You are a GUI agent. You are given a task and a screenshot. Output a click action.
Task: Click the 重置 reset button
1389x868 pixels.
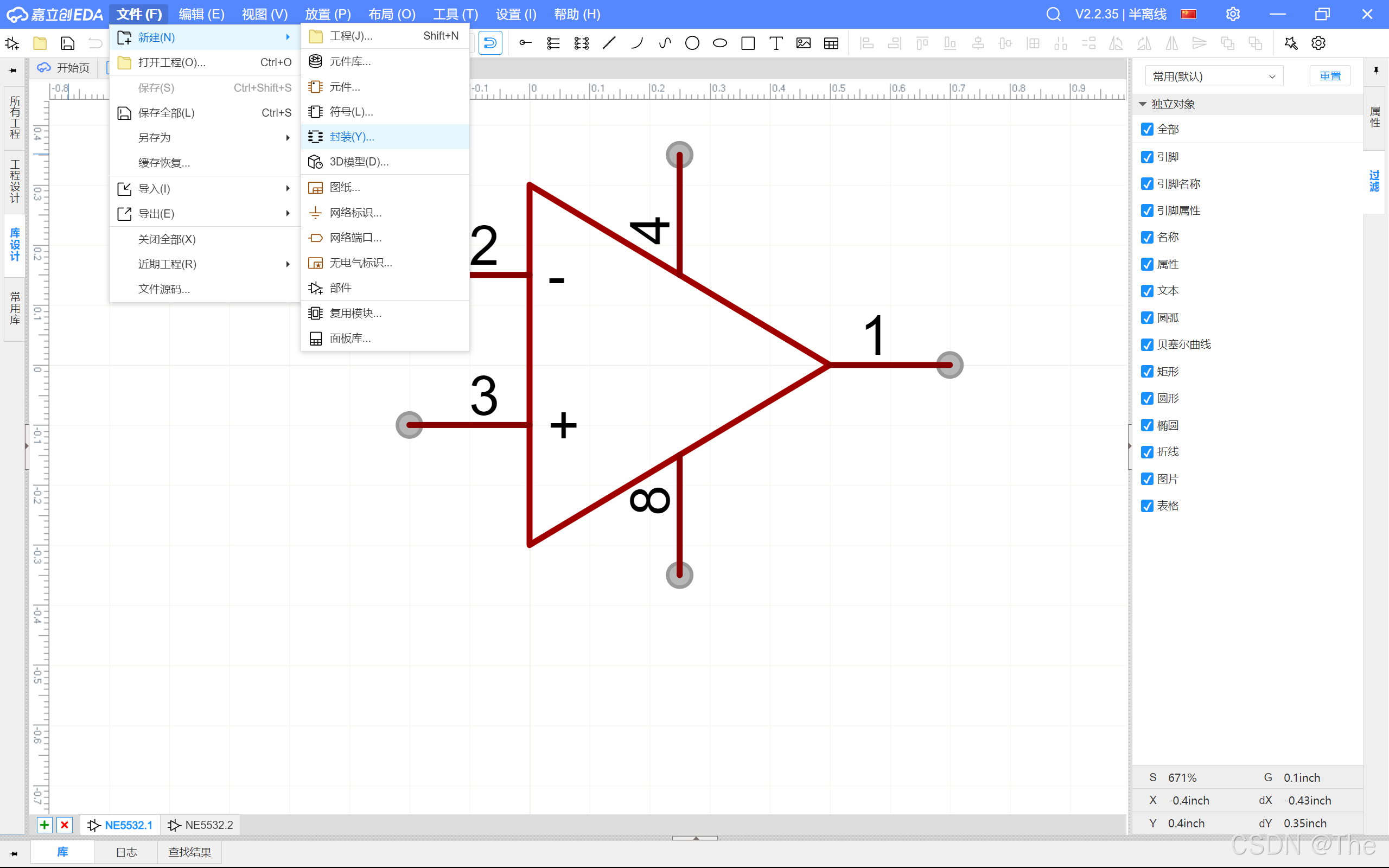pos(1329,76)
